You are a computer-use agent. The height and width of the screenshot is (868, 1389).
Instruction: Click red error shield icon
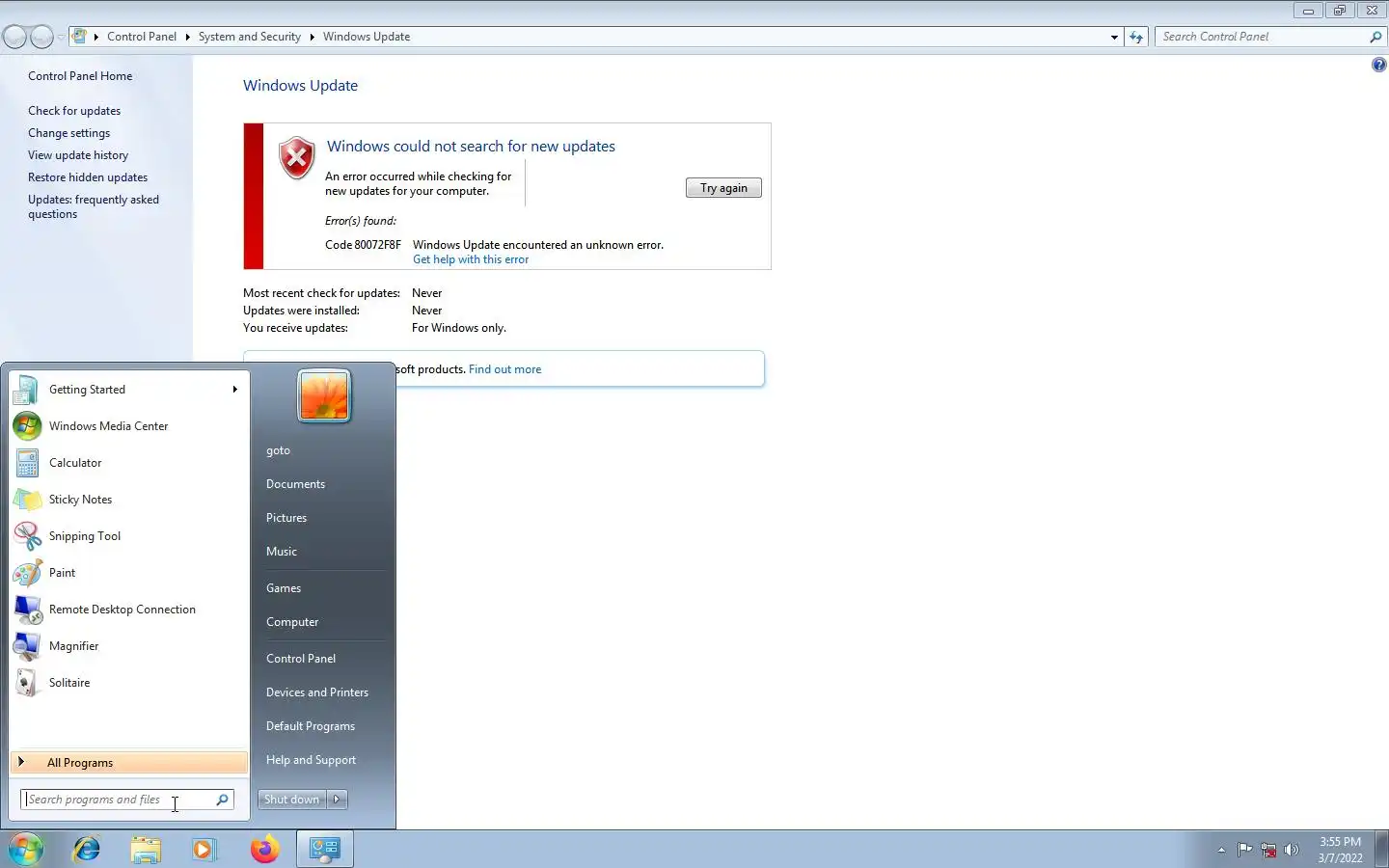click(296, 156)
